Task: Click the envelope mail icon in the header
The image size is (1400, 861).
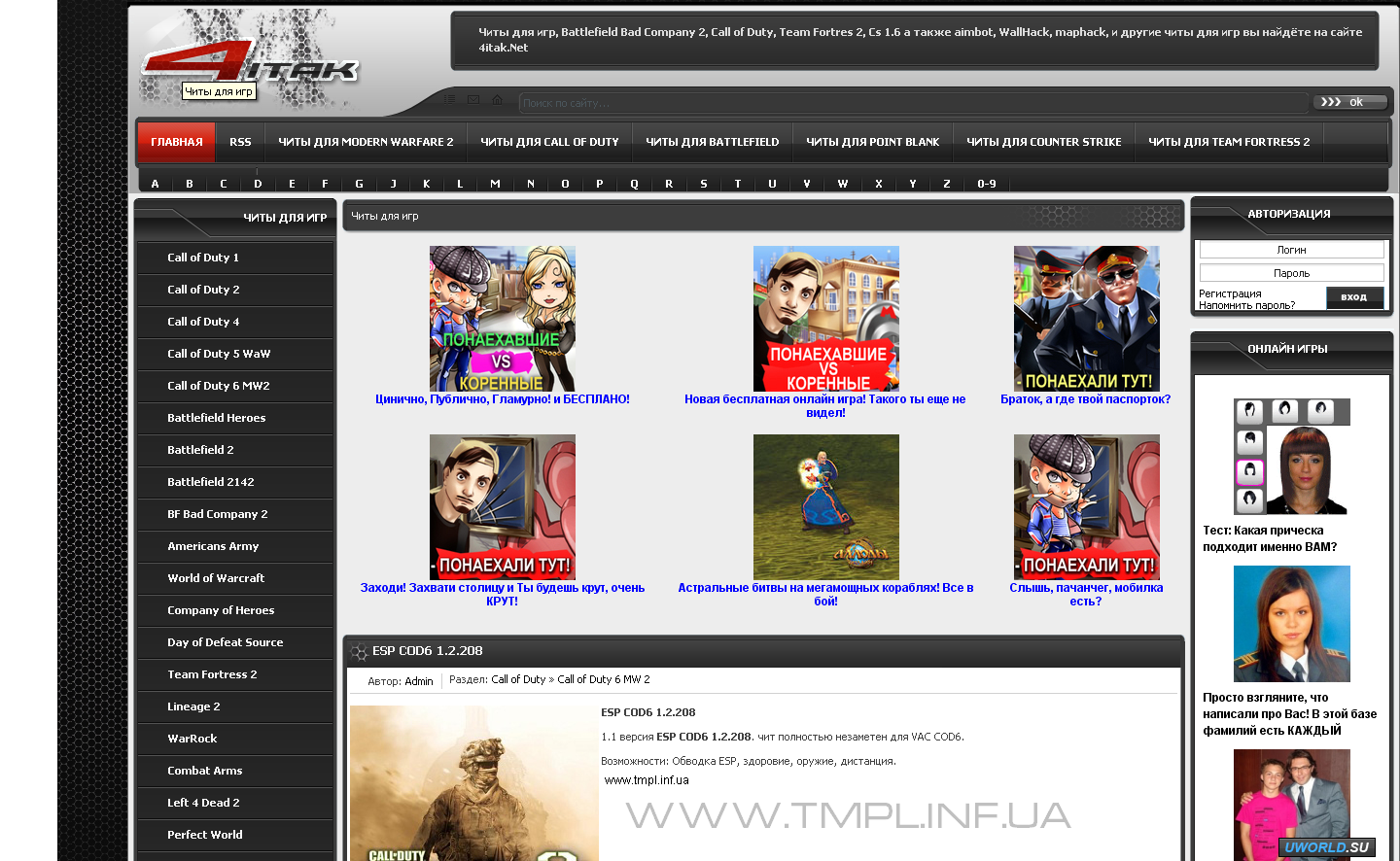Action: [x=473, y=99]
